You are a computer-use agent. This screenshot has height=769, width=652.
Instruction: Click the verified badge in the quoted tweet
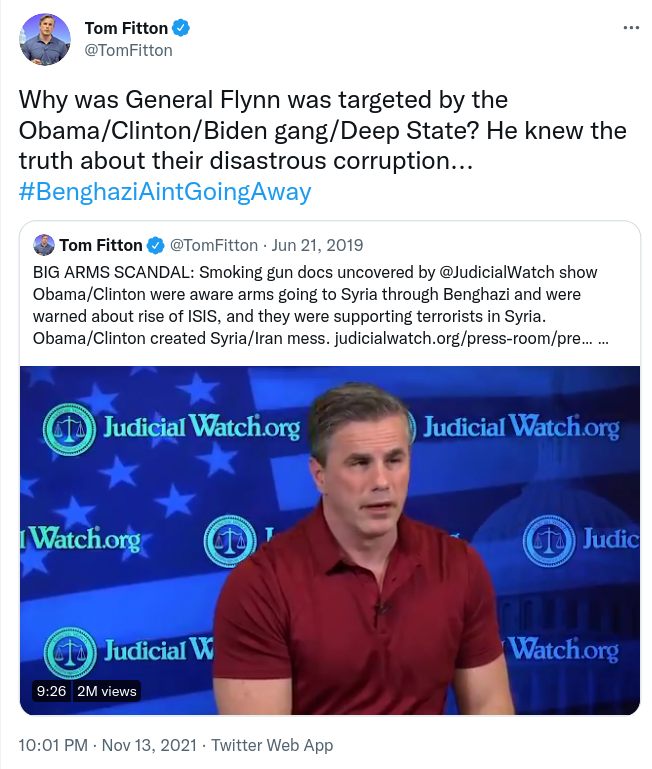tap(156, 245)
